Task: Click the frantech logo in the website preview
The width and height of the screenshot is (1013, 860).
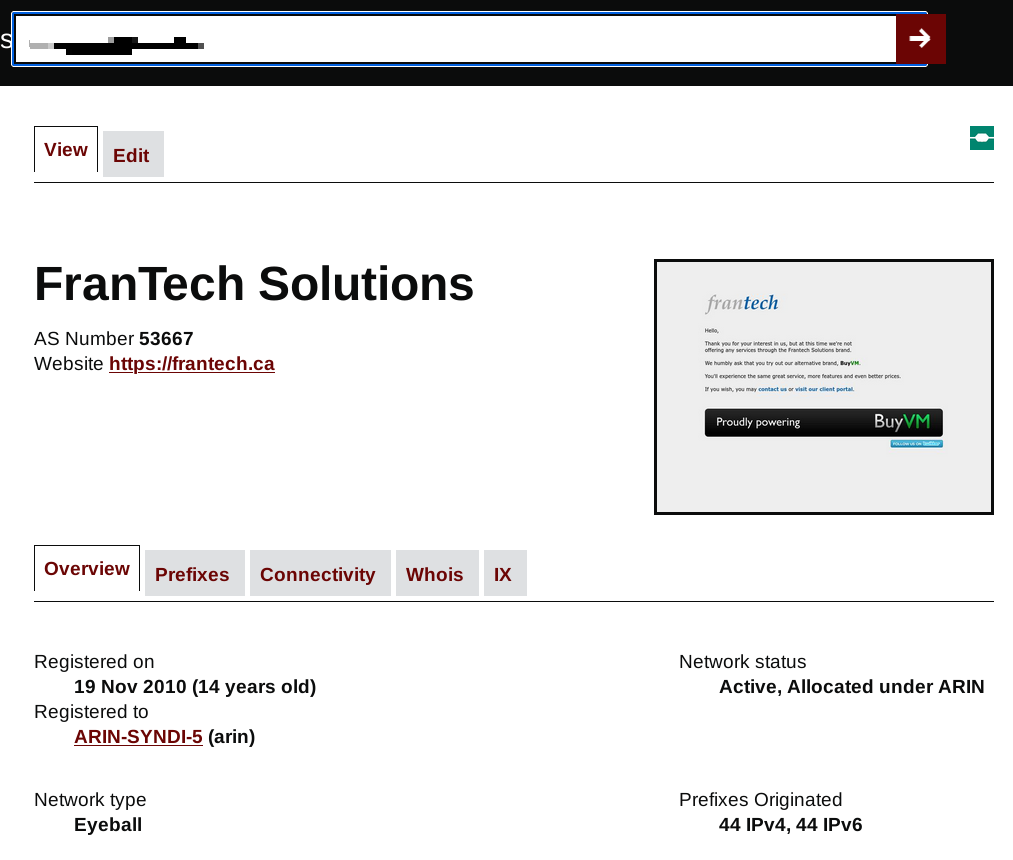Action: [x=741, y=303]
